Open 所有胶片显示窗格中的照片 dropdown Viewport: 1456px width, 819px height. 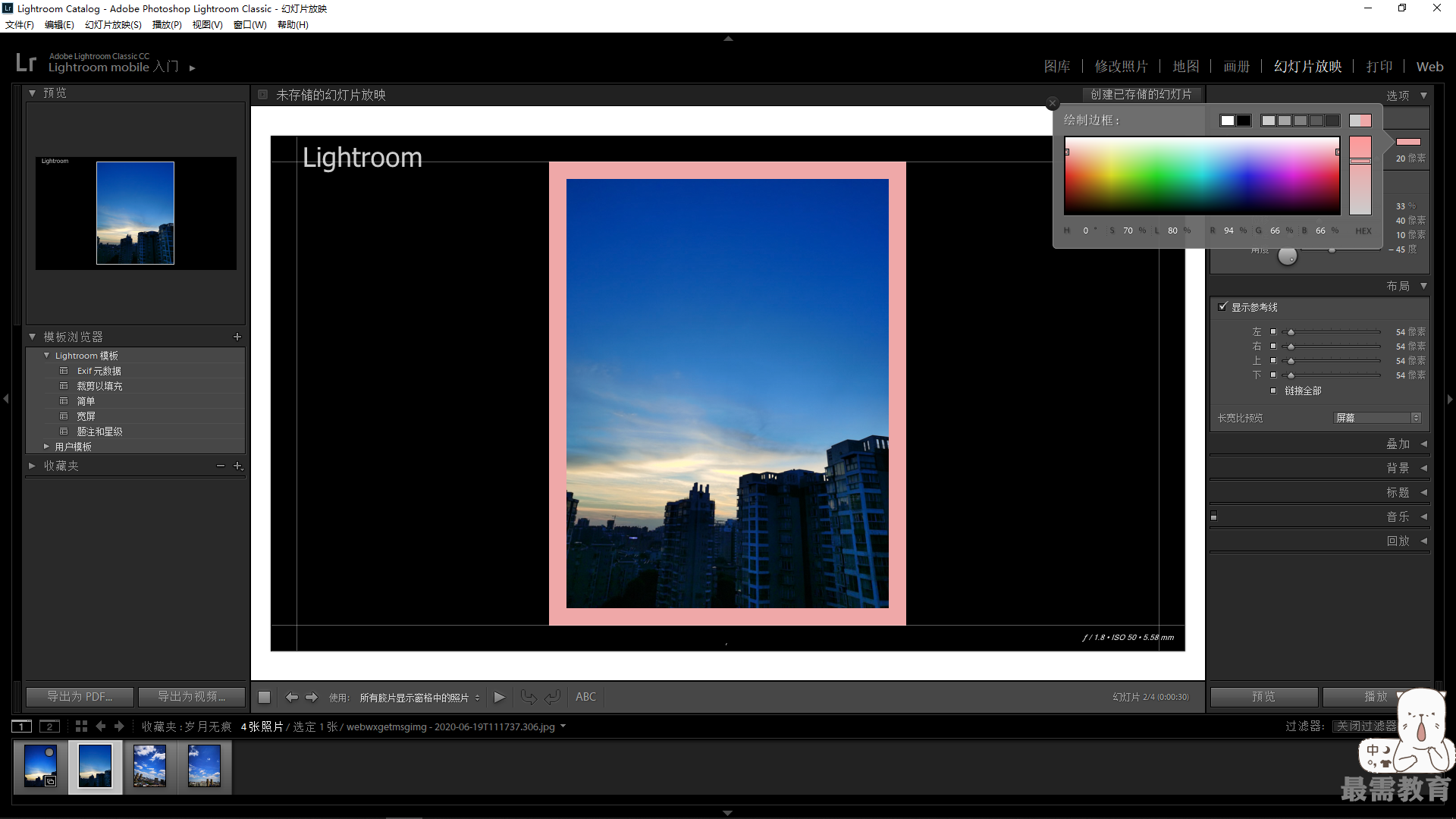pos(419,698)
